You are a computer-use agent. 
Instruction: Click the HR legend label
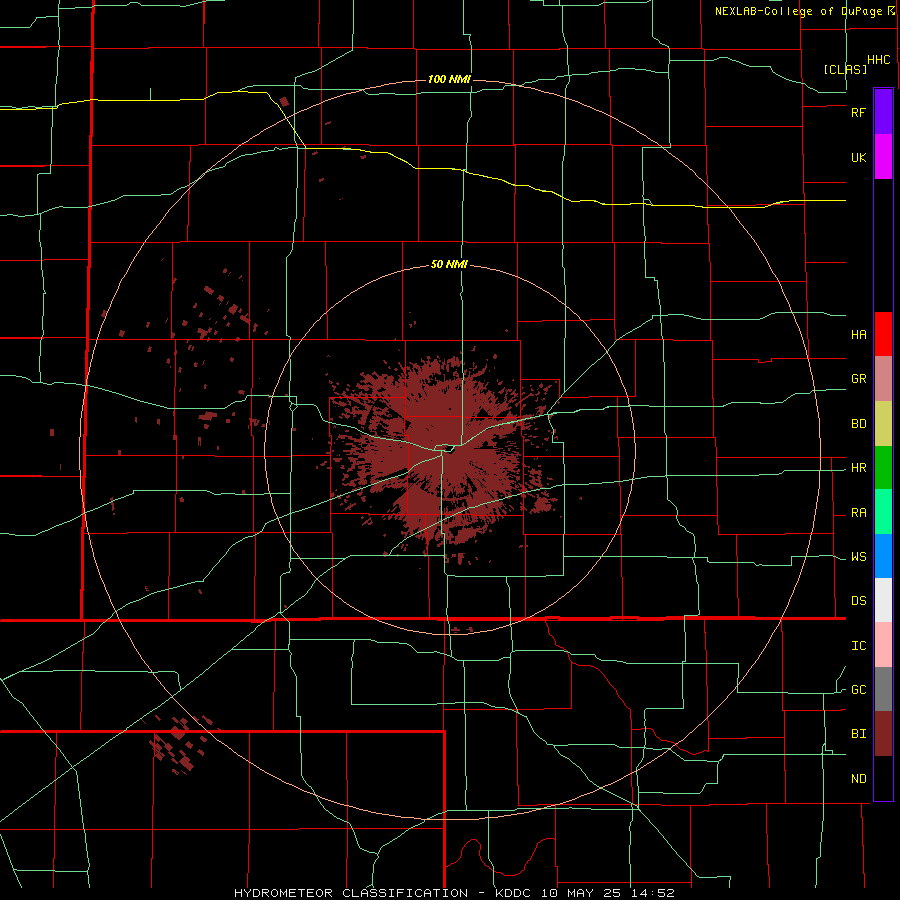(x=858, y=468)
